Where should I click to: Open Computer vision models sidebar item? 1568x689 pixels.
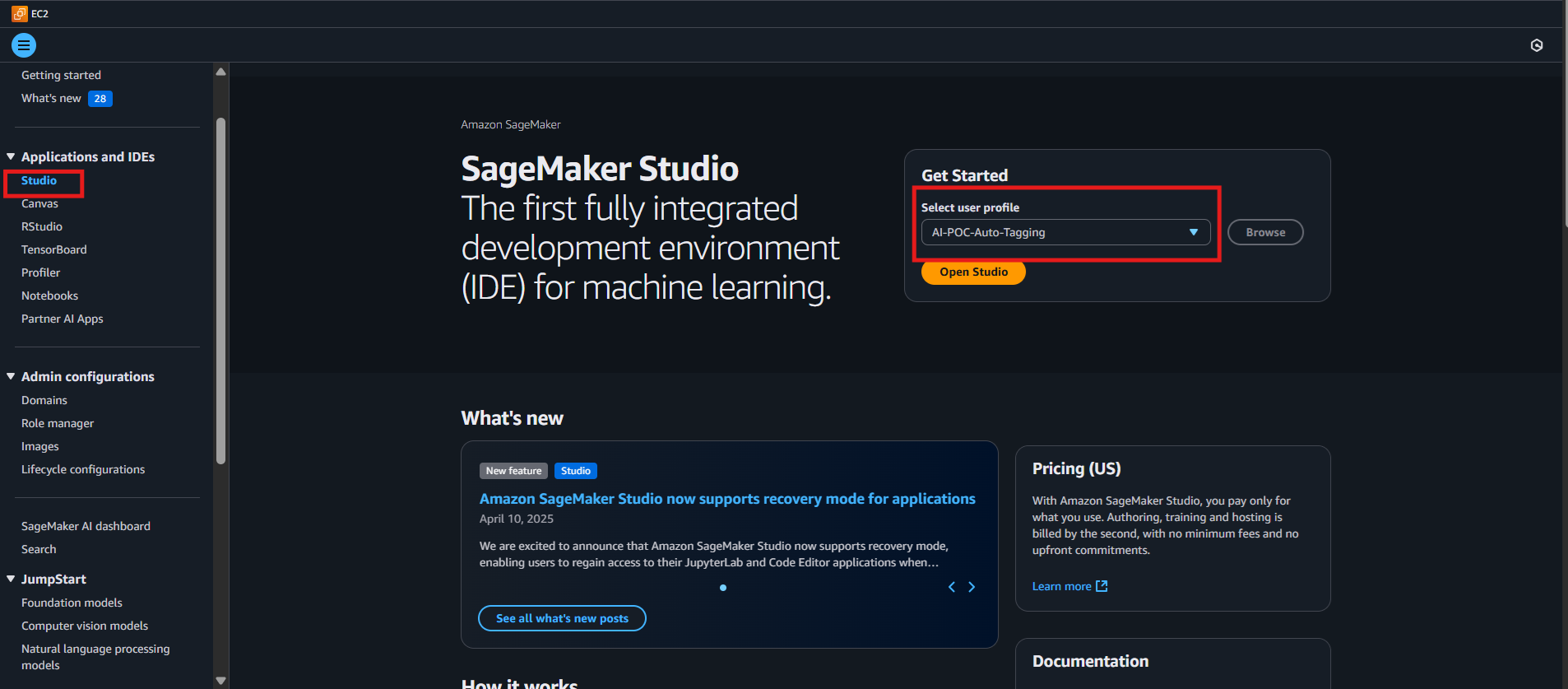coord(85,626)
